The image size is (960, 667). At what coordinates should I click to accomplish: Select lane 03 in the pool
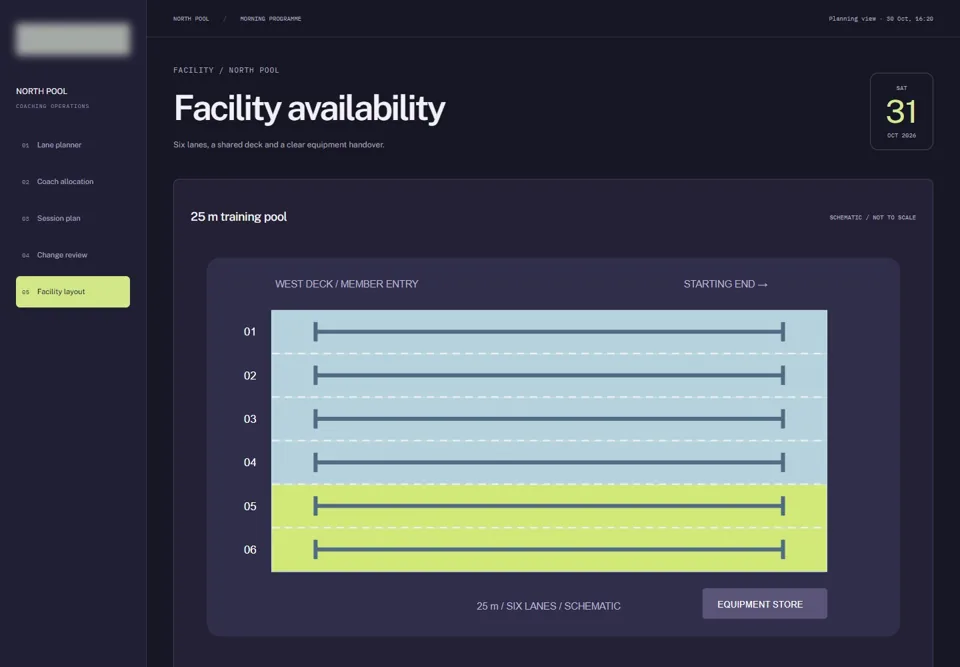(549, 419)
